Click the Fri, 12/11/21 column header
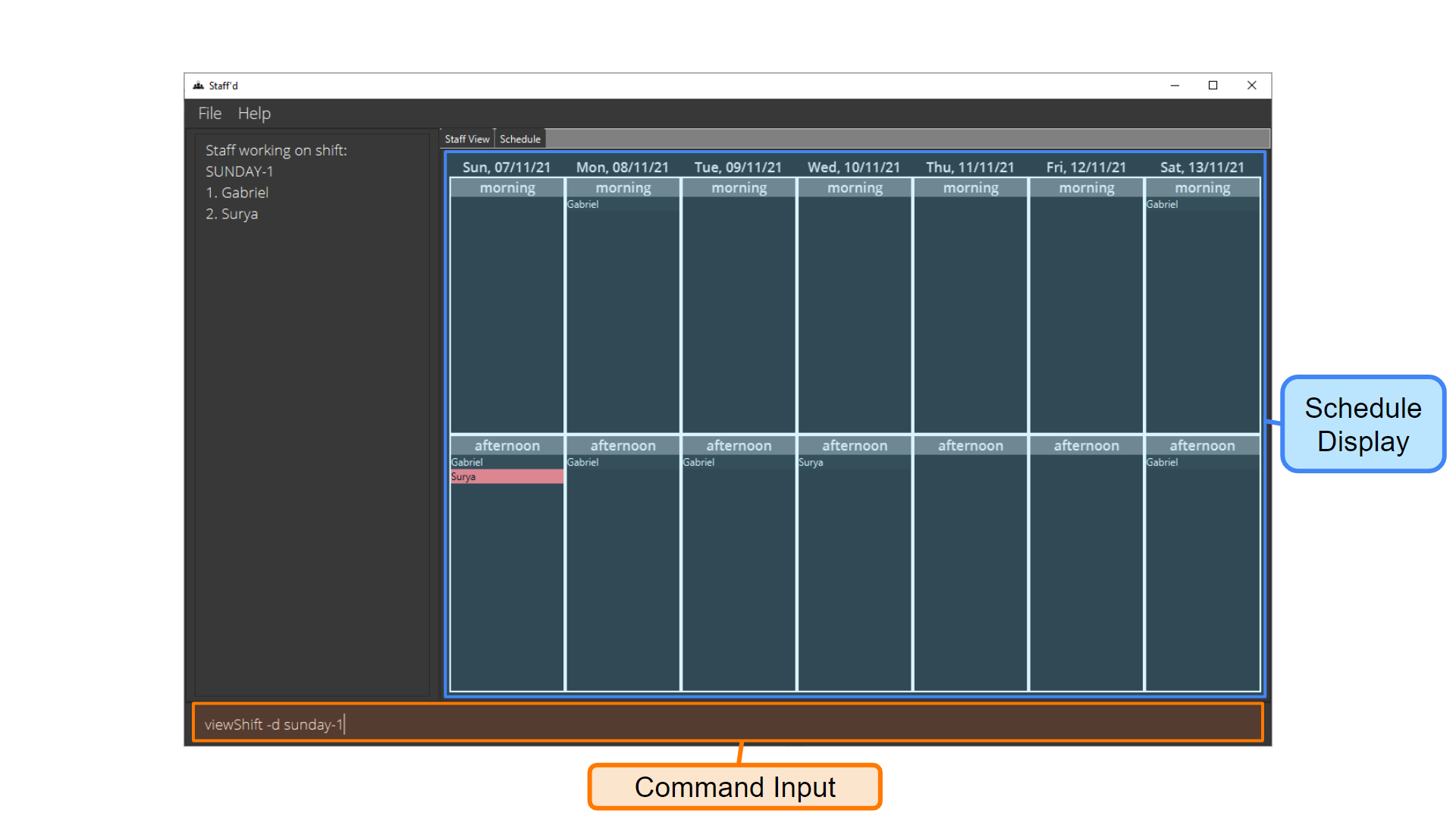The height and width of the screenshot is (819, 1456). (x=1086, y=168)
